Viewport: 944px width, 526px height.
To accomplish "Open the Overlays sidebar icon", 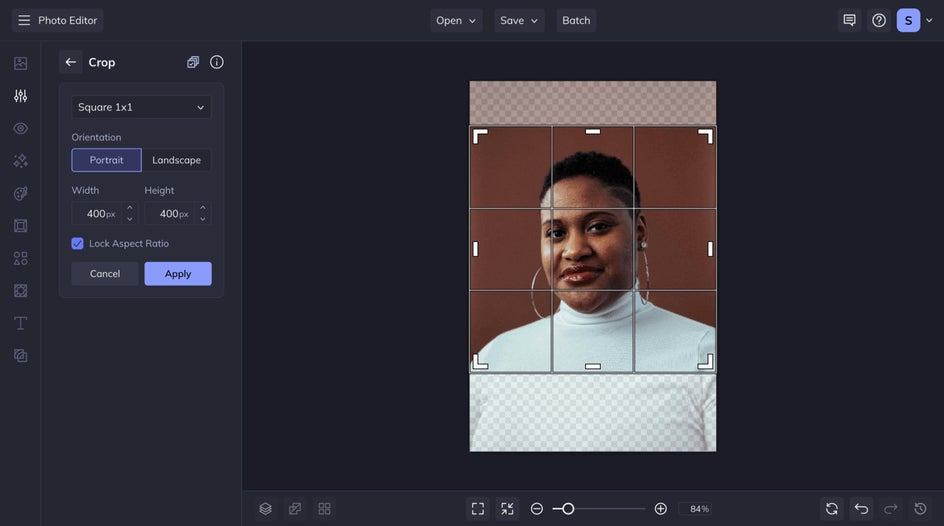I will click(x=20, y=291).
